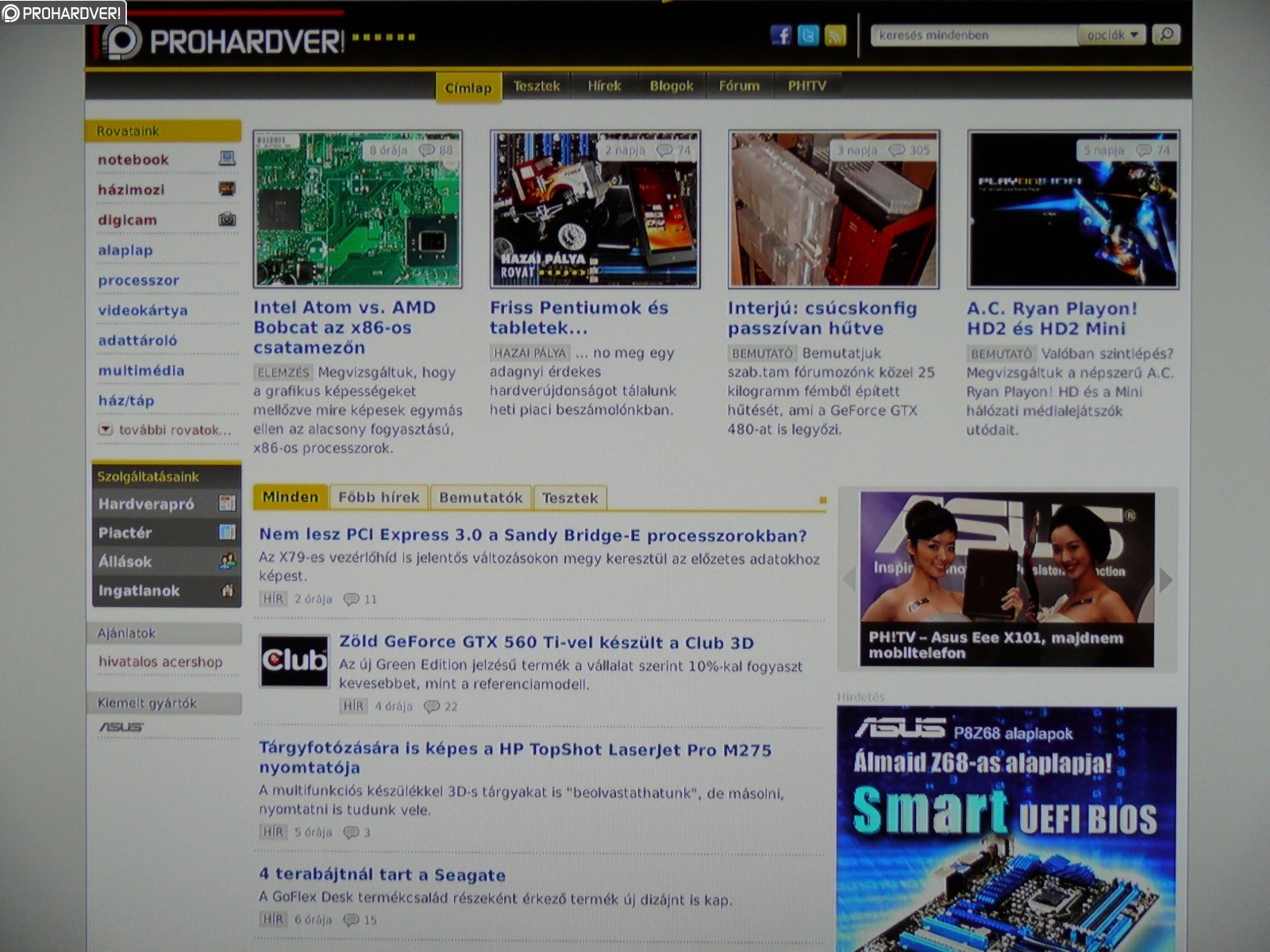Click the Hazai Pálya truck thumbnail

point(595,209)
